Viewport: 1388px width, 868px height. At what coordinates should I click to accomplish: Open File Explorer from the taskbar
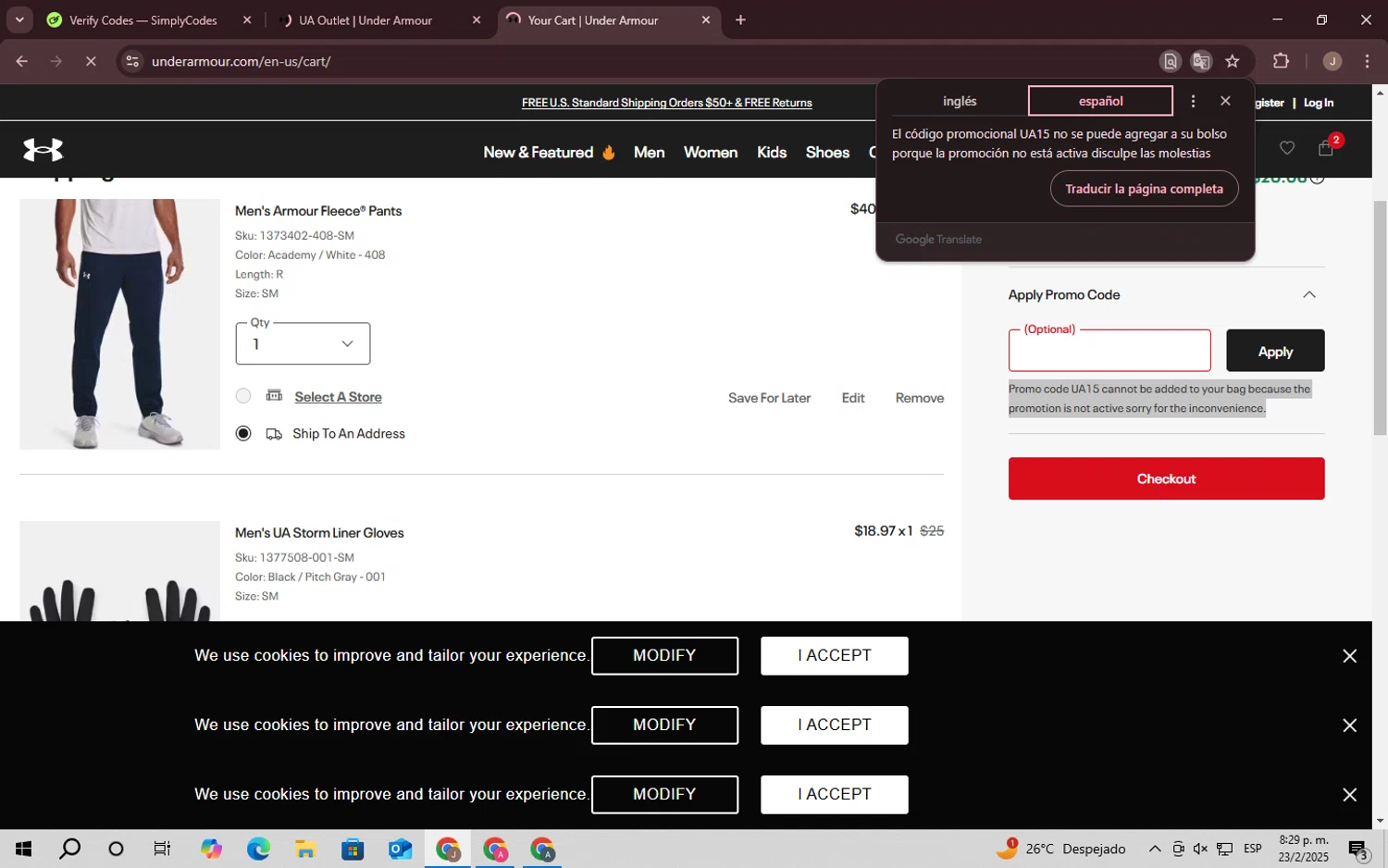pyautogui.click(x=305, y=849)
